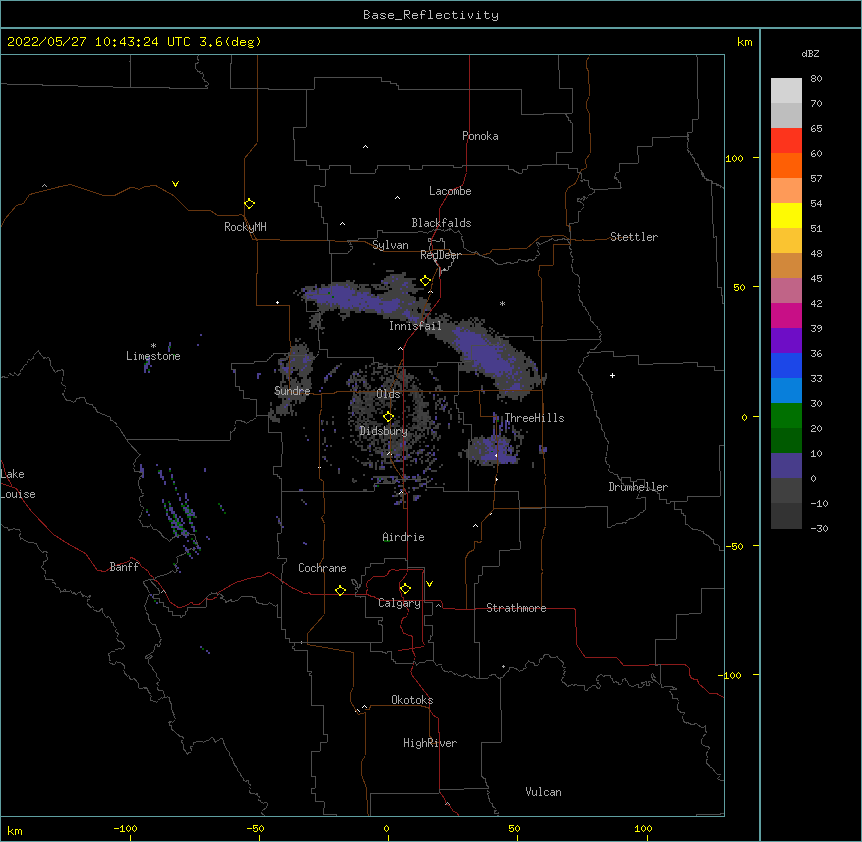Screen dimensions: 862x842
Task: Click the asterisk marker east of Innisfail
Action: 502,303
